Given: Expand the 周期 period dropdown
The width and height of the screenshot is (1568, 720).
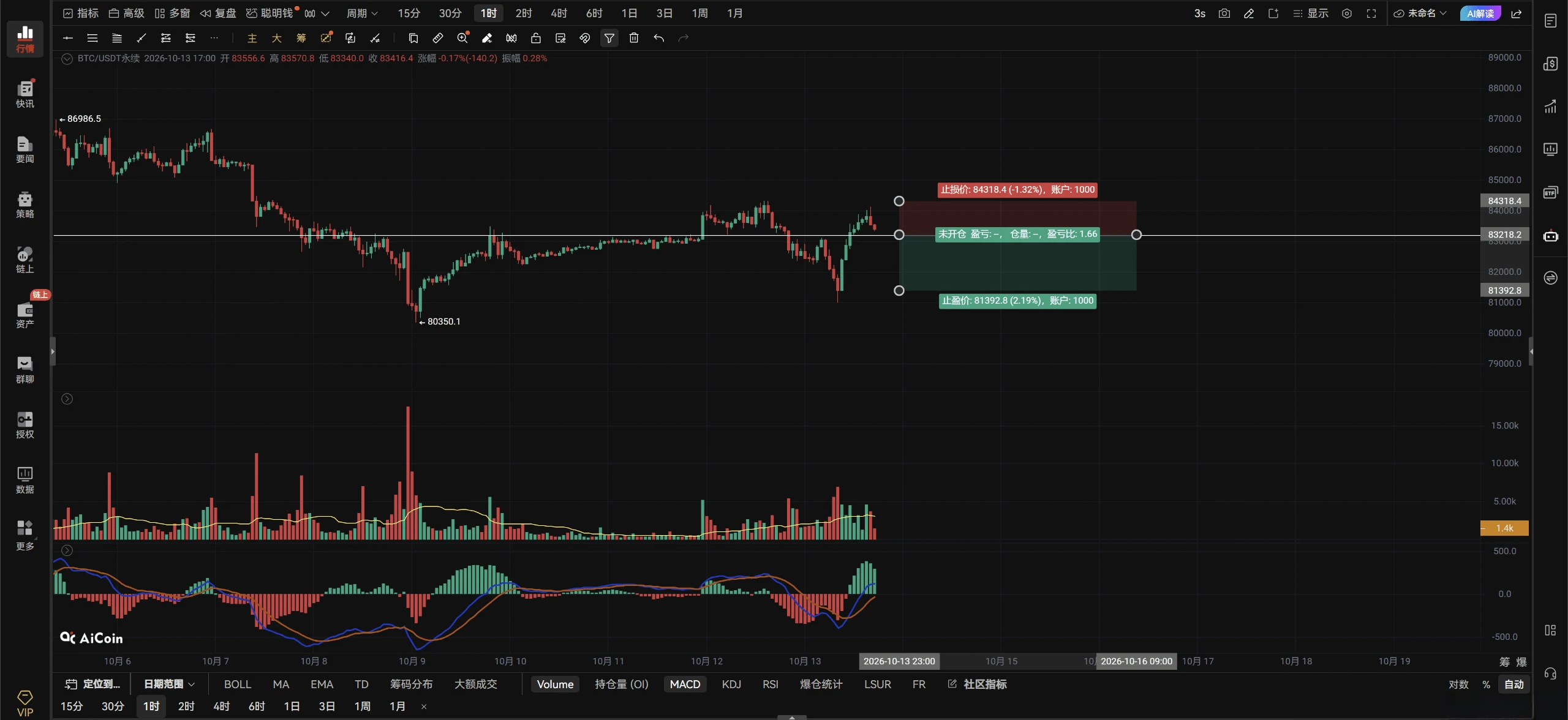Looking at the screenshot, I should point(362,13).
